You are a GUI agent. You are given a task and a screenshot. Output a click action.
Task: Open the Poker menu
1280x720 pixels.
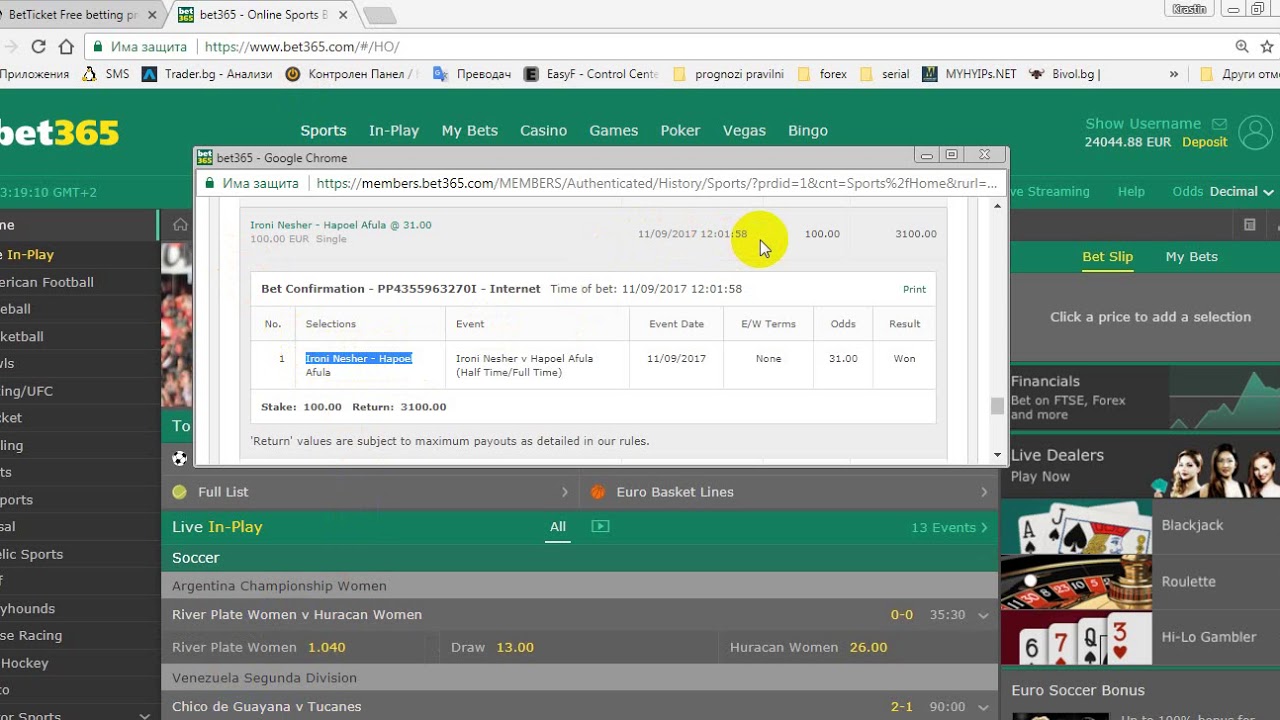click(x=680, y=130)
